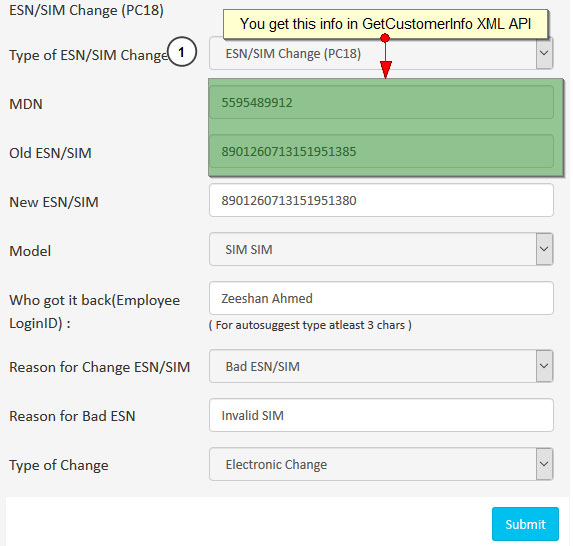This screenshot has height=546, width=573.
Task: Open the Type of ESN/SIM Change dropdown arrow
Action: (x=544, y=53)
